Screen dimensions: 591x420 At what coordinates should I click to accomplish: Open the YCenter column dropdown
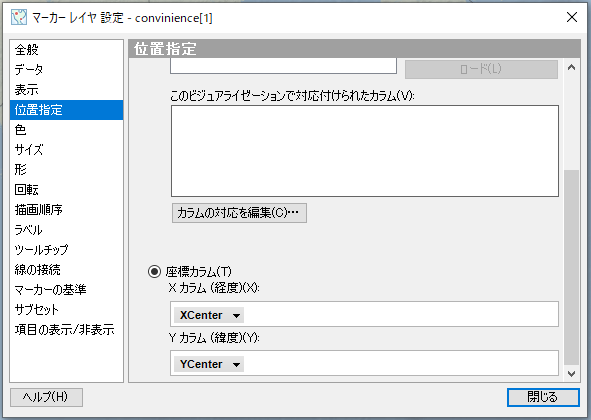(209, 364)
